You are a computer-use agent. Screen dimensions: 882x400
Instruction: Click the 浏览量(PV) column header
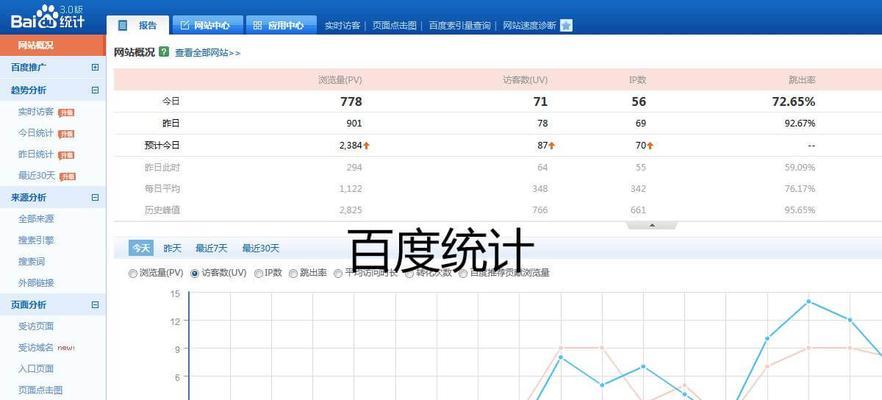(x=340, y=80)
